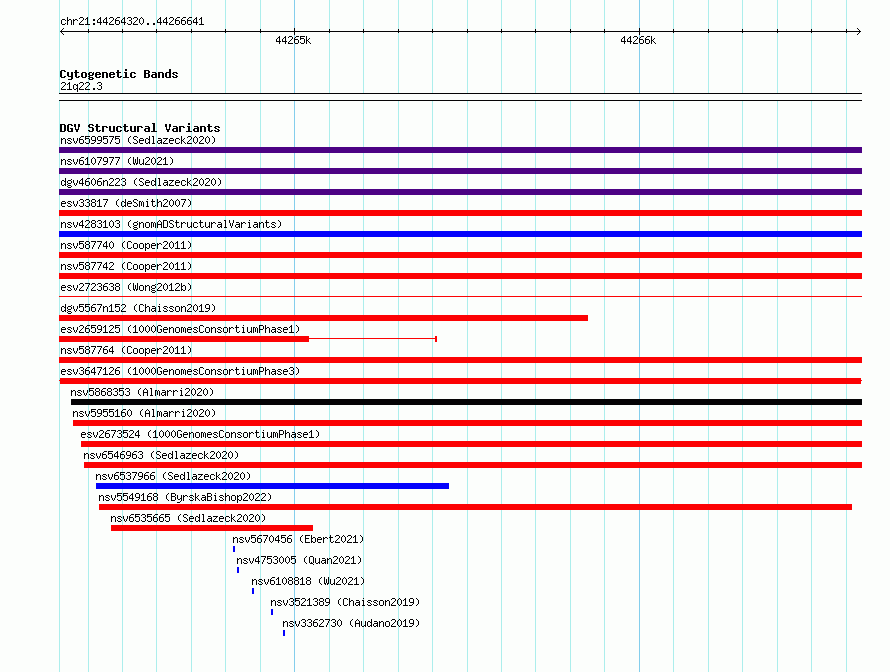Select the nsv5549168 (ByrskaBishop2022) label

pos(185,497)
